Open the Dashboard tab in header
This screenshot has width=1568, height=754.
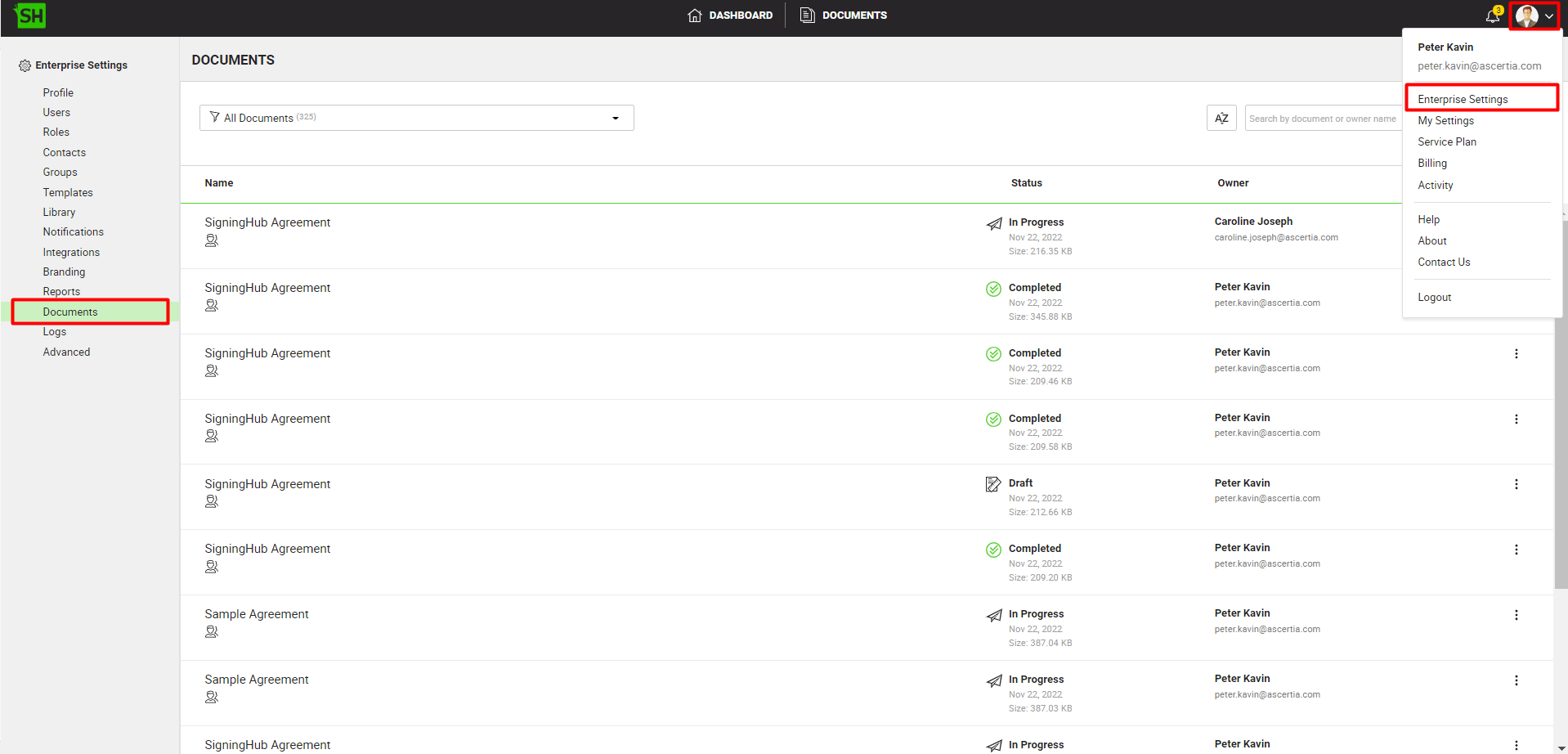pyautogui.click(x=730, y=16)
